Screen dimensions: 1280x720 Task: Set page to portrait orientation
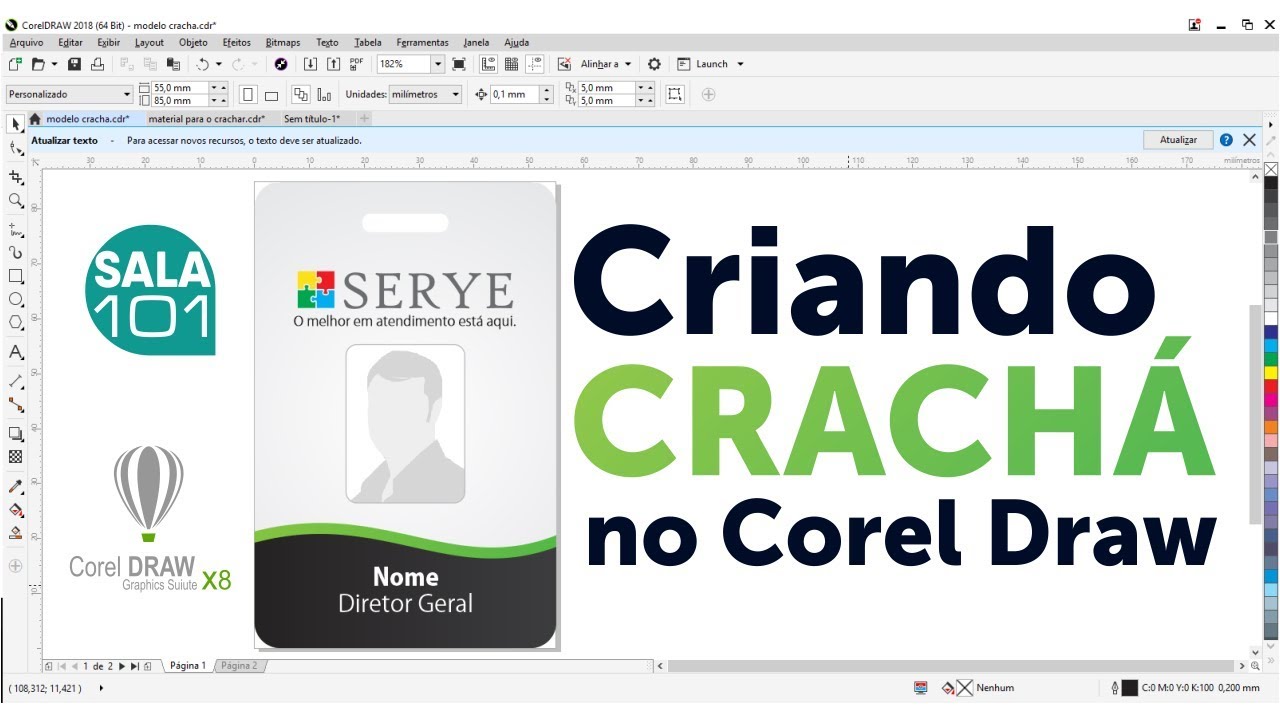tap(248, 94)
